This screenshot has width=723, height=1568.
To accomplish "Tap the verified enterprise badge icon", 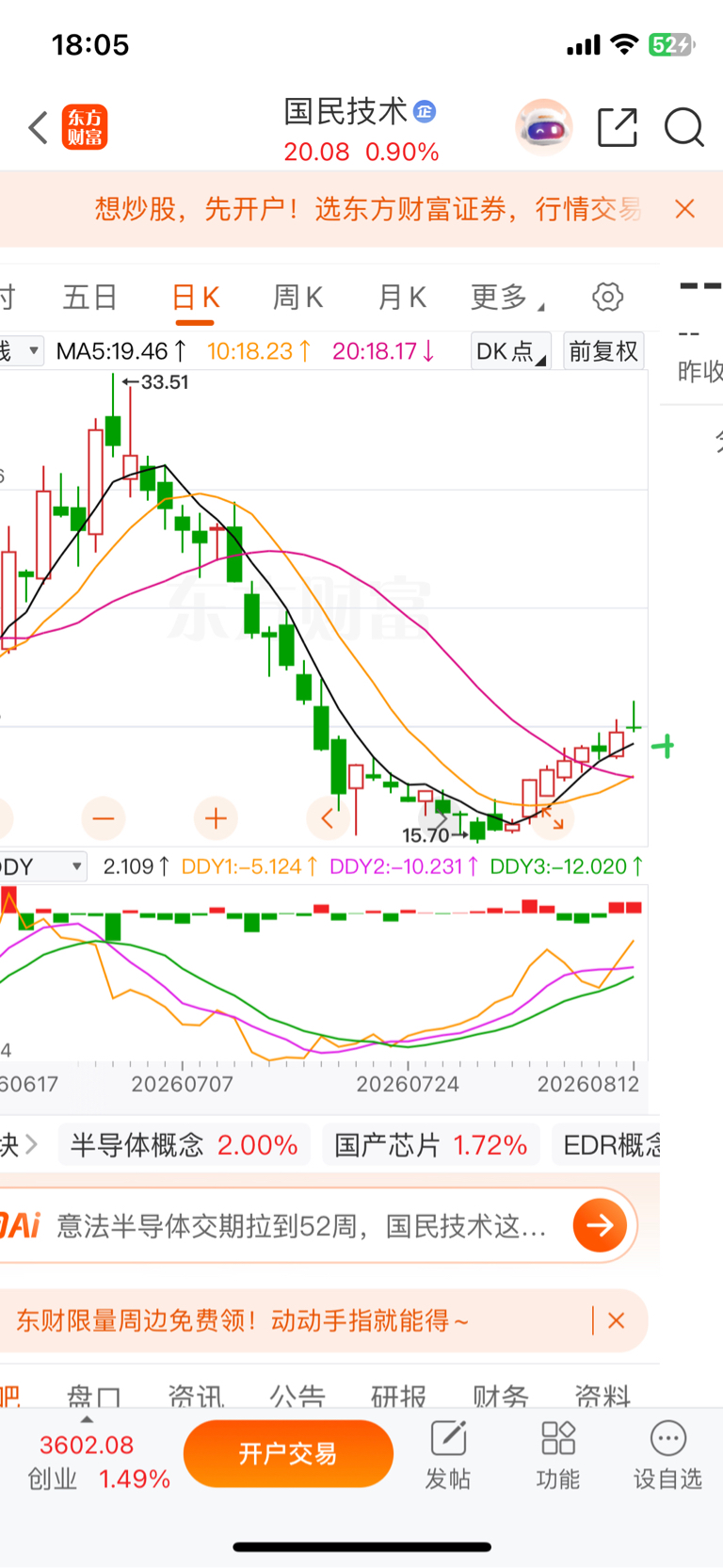I will (425, 111).
